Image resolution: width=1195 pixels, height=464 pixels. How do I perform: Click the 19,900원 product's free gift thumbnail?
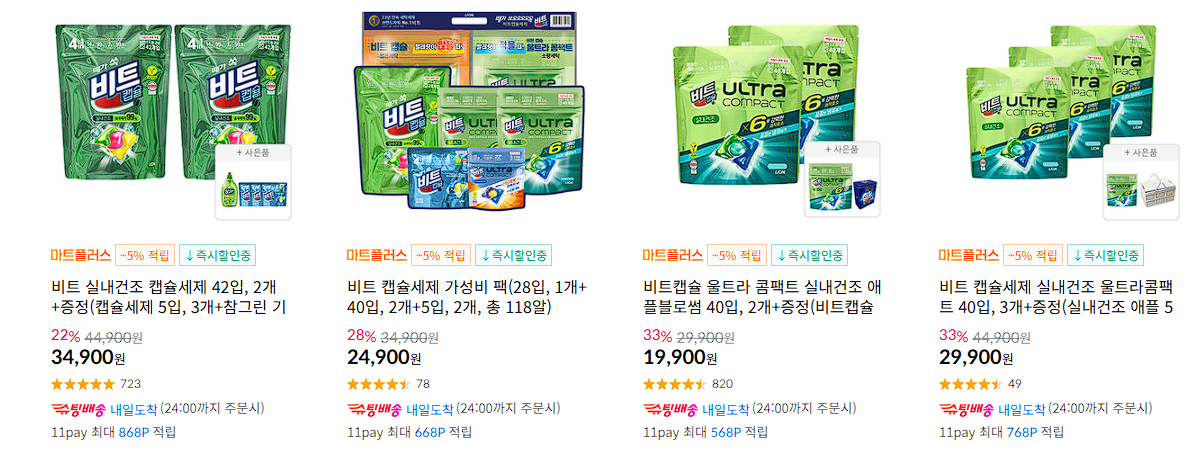pos(842,179)
